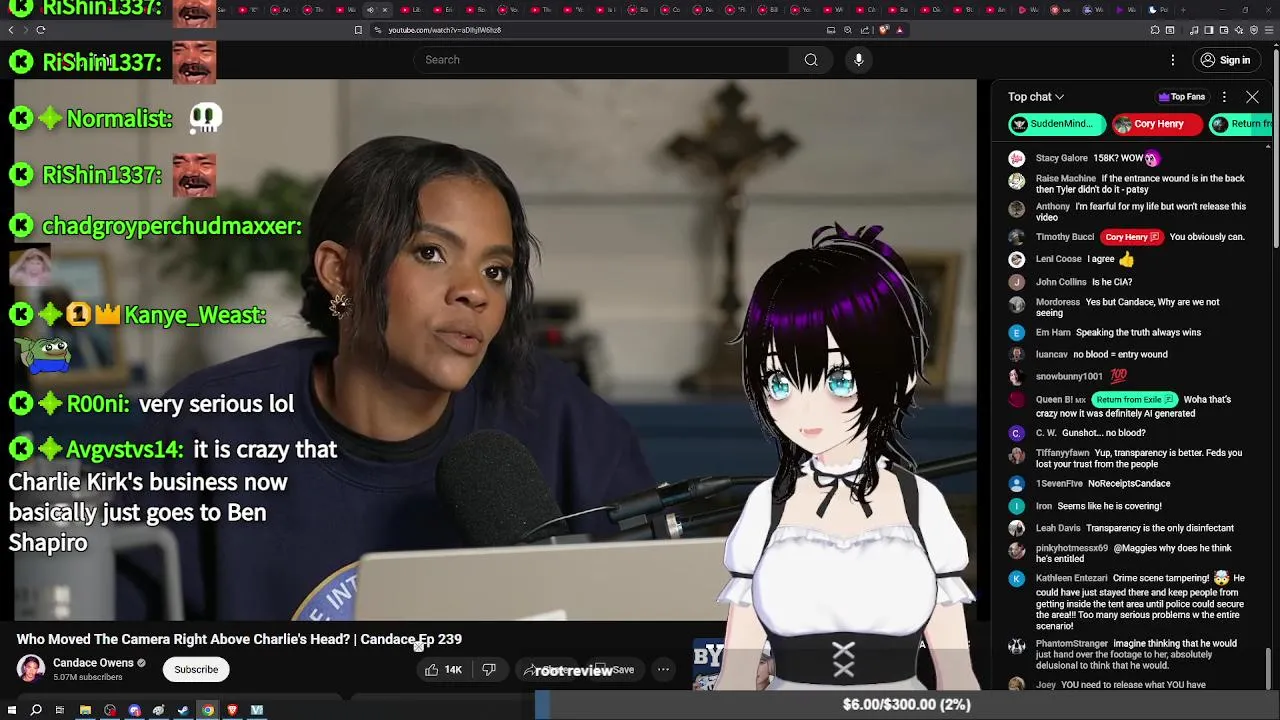Click the '5.07M subscribers' text
Screen dimensions: 1280x720
pos(88,677)
